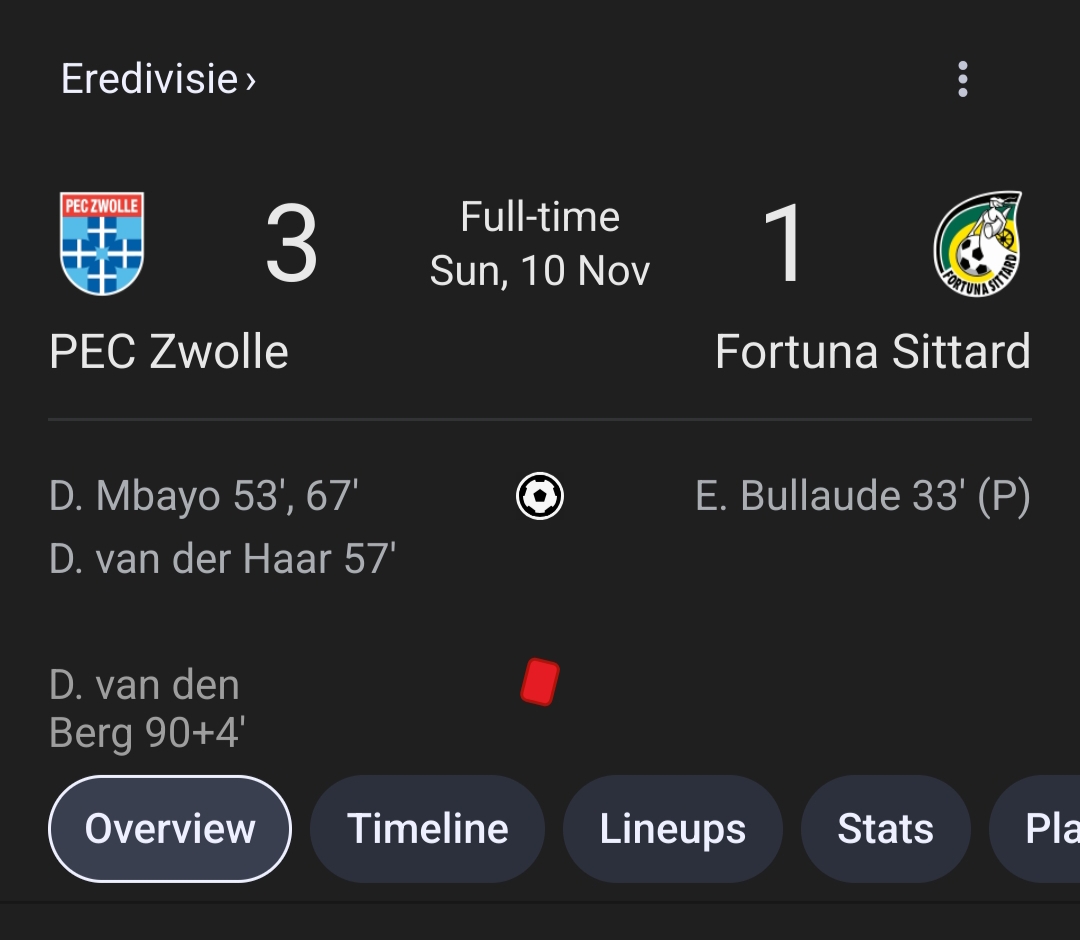
Task: Click the Fortuna Sittard club crest
Action: tap(978, 244)
